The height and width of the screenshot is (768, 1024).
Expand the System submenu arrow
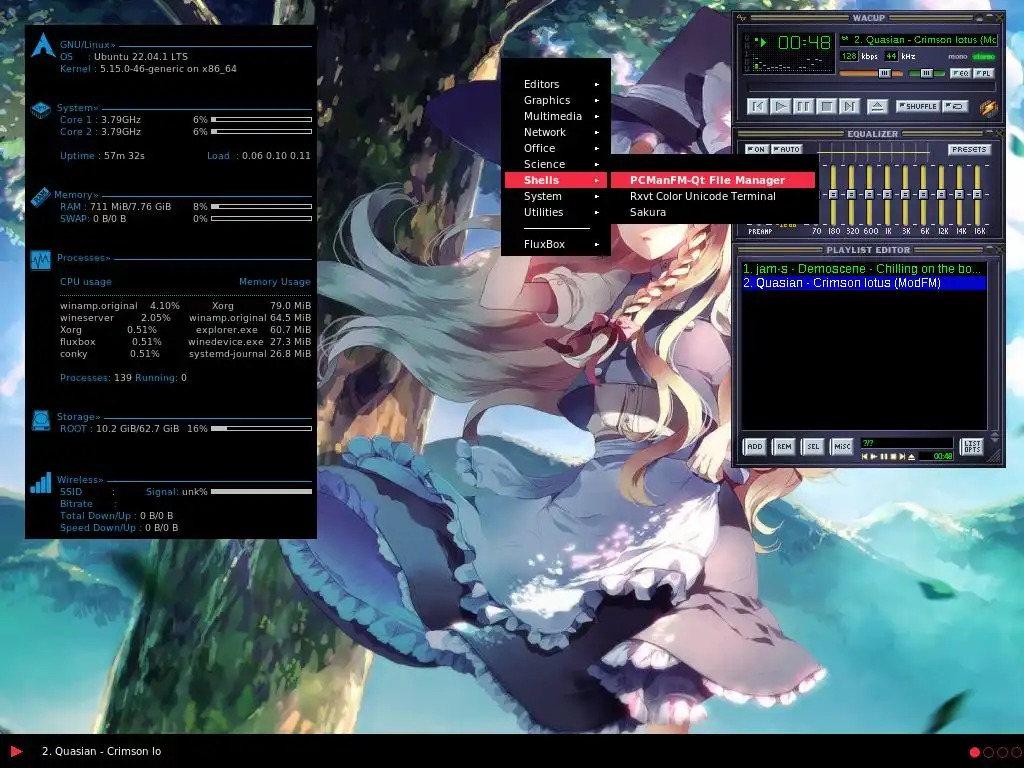click(x=597, y=197)
